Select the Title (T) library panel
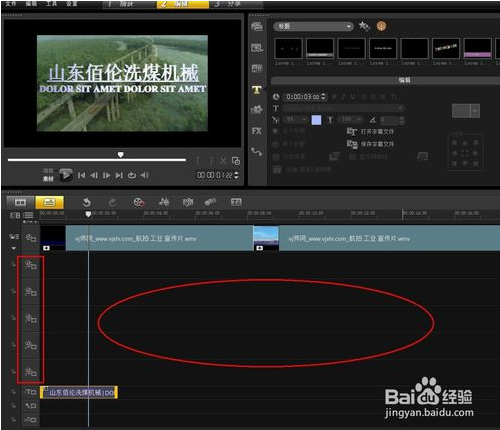This screenshot has width=500, height=430. click(257, 89)
